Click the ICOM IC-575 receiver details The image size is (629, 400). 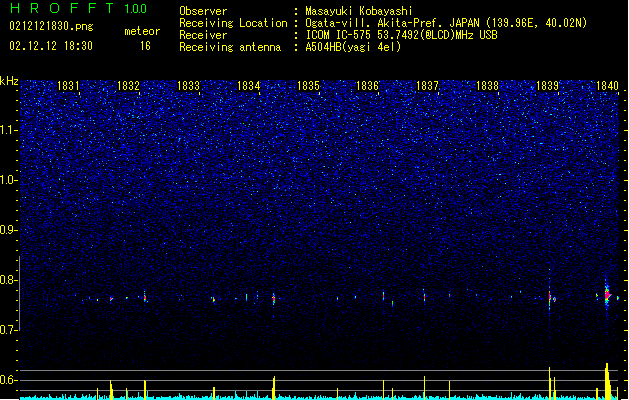401,35
